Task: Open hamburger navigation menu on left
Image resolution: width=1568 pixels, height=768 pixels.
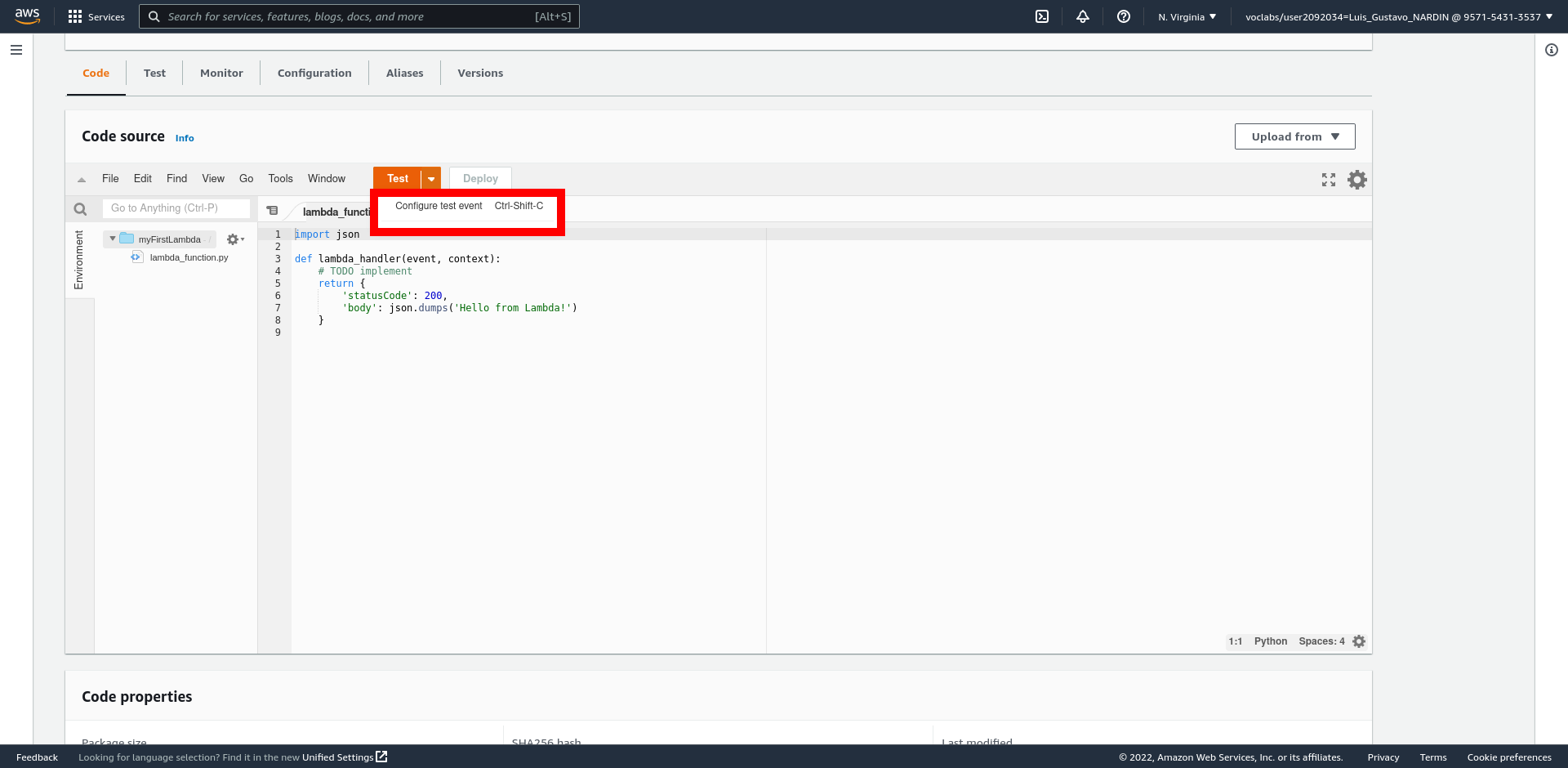Action: tap(16, 50)
